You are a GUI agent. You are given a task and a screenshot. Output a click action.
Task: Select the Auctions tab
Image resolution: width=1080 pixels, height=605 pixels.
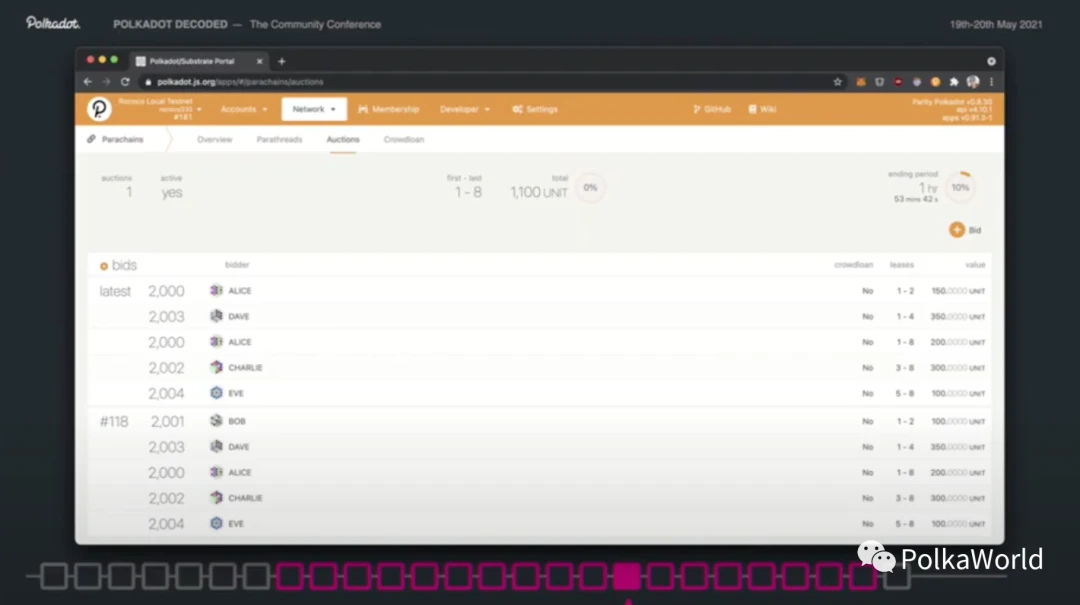pos(343,139)
